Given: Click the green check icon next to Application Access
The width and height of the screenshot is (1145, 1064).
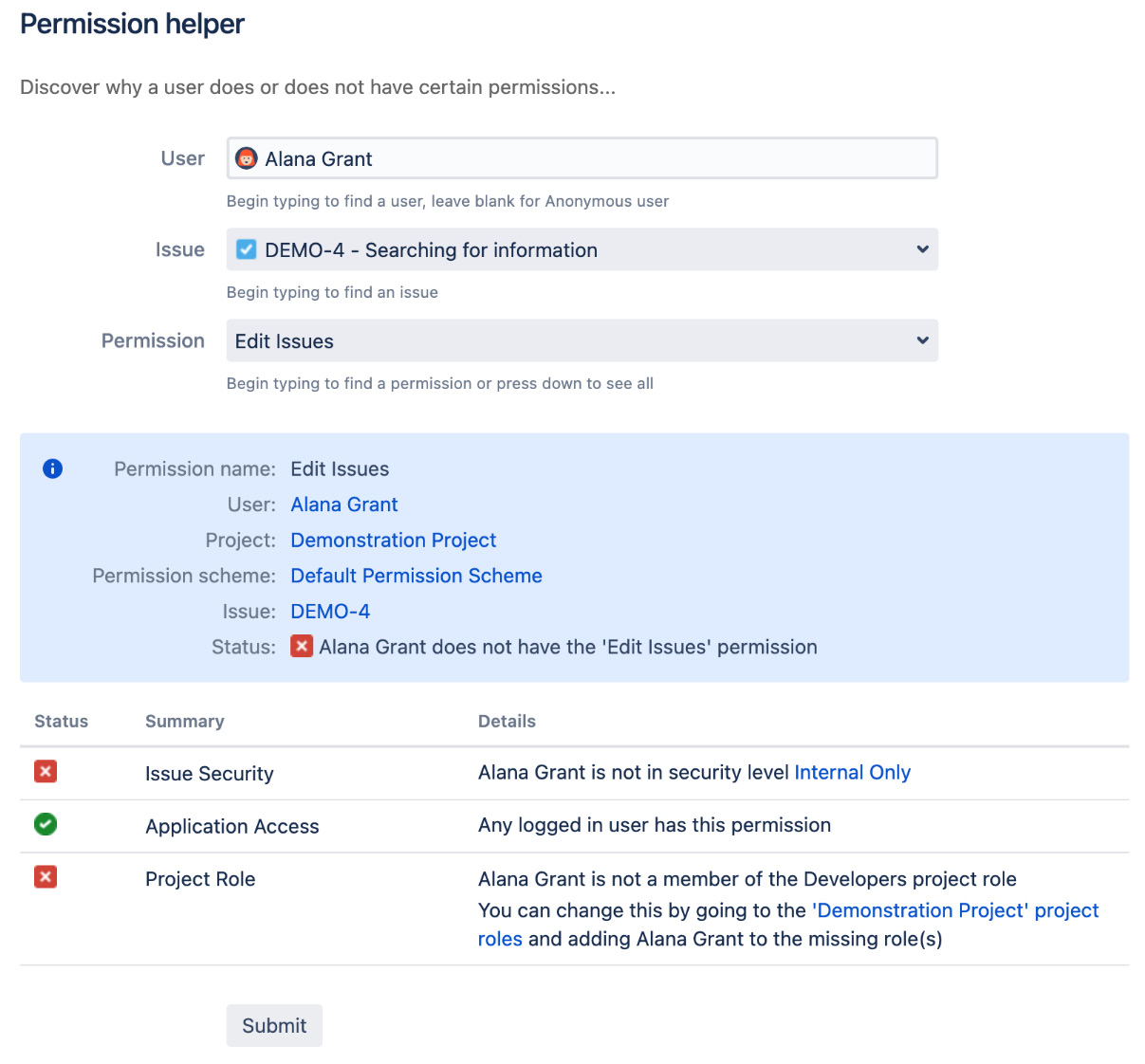Looking at the screenshot, I should (x=45, y=825).
